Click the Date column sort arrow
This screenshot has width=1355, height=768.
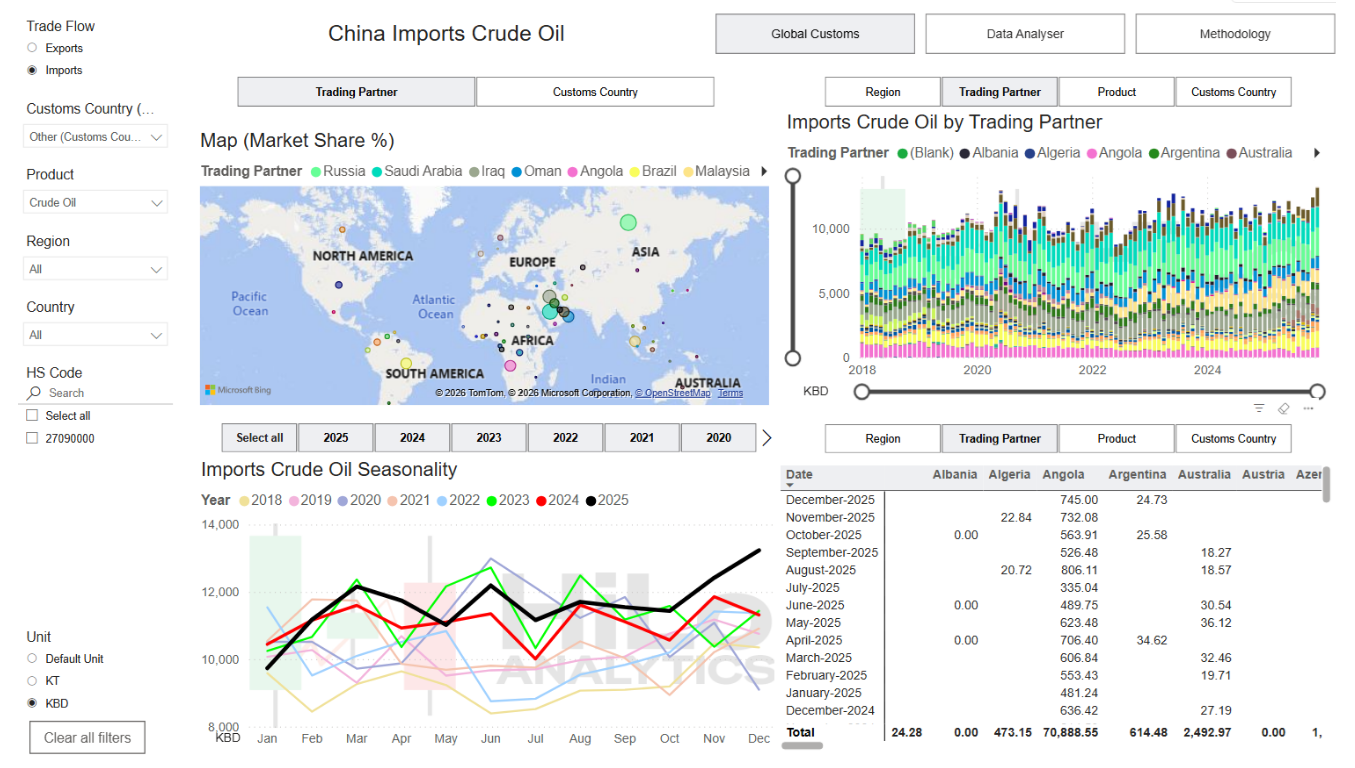click(790, 485)
